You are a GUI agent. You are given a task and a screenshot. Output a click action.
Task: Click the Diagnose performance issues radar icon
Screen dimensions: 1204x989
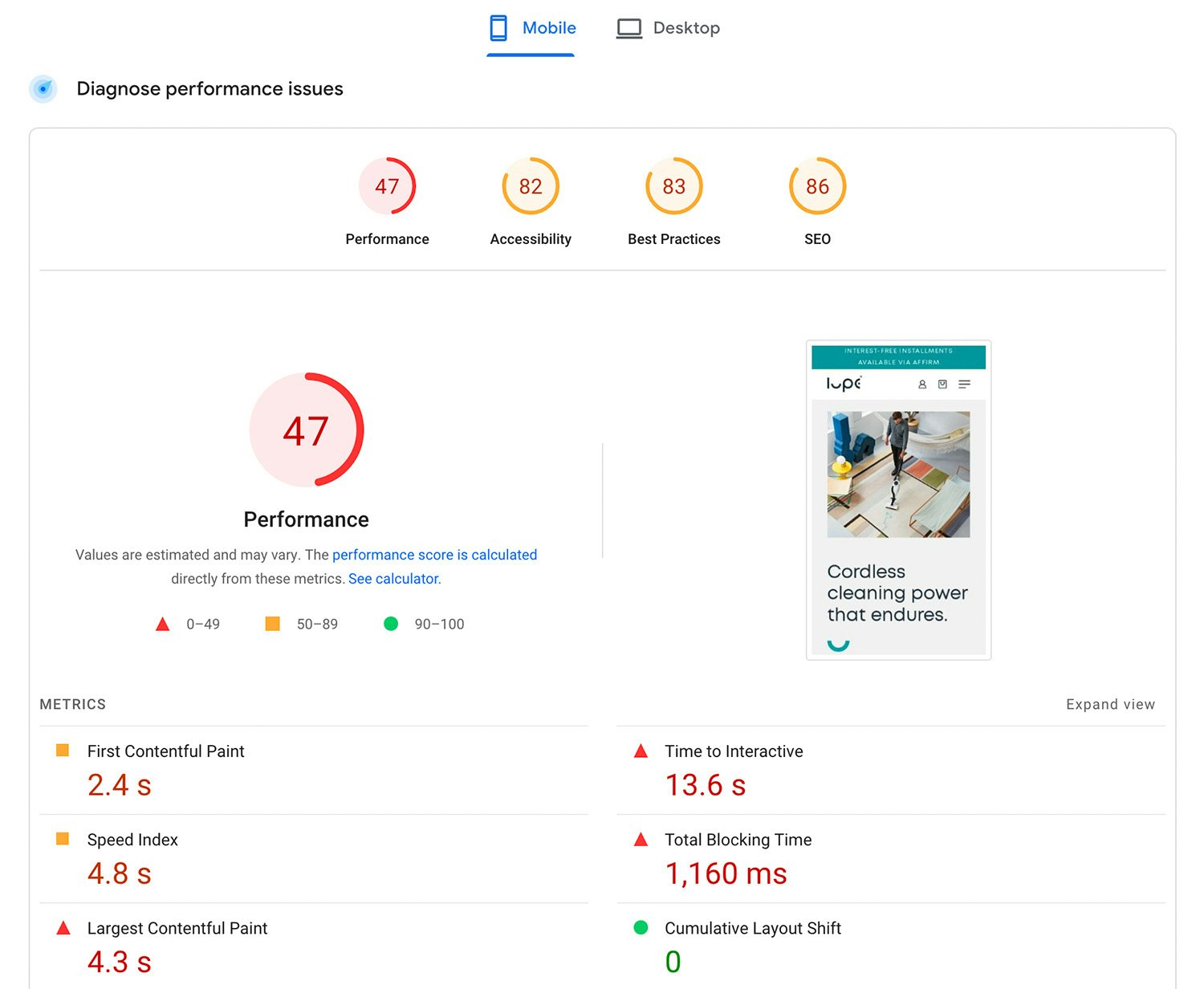[43, 89]
